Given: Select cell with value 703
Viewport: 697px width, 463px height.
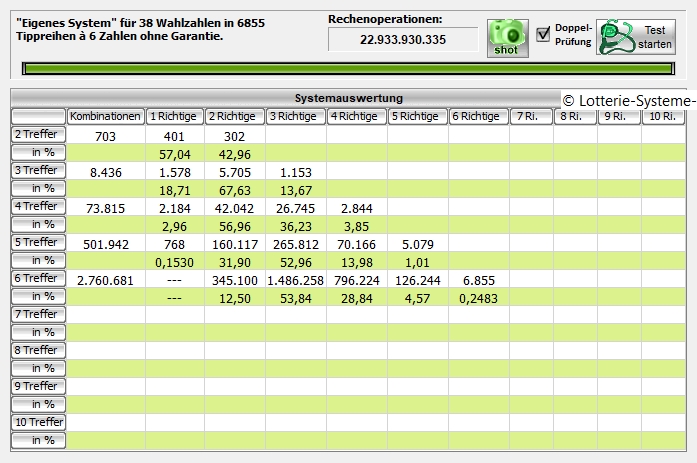Looking at the screenshot, I should pos(105,136).
